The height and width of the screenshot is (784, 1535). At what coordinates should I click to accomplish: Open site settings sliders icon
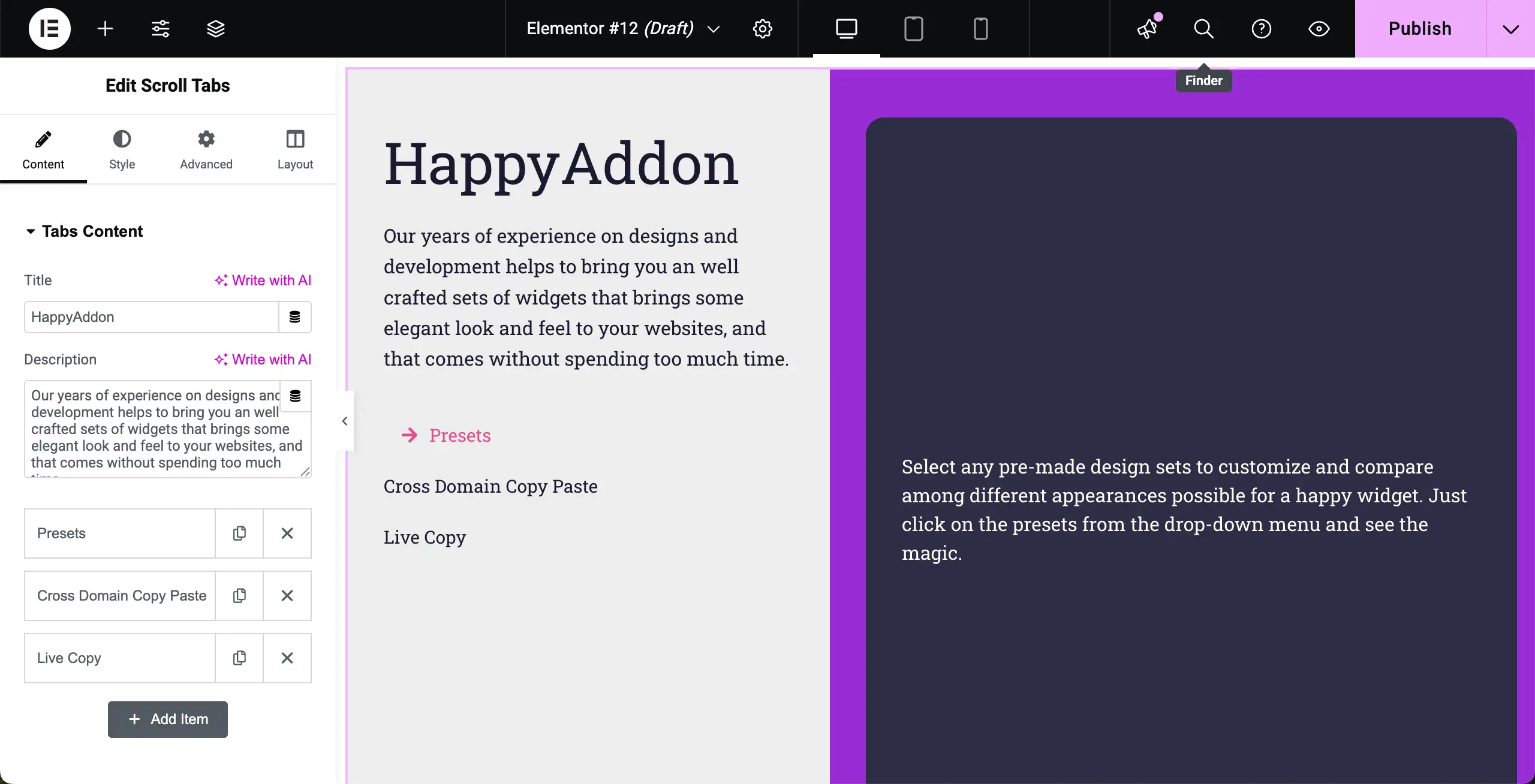pos(160,29)
